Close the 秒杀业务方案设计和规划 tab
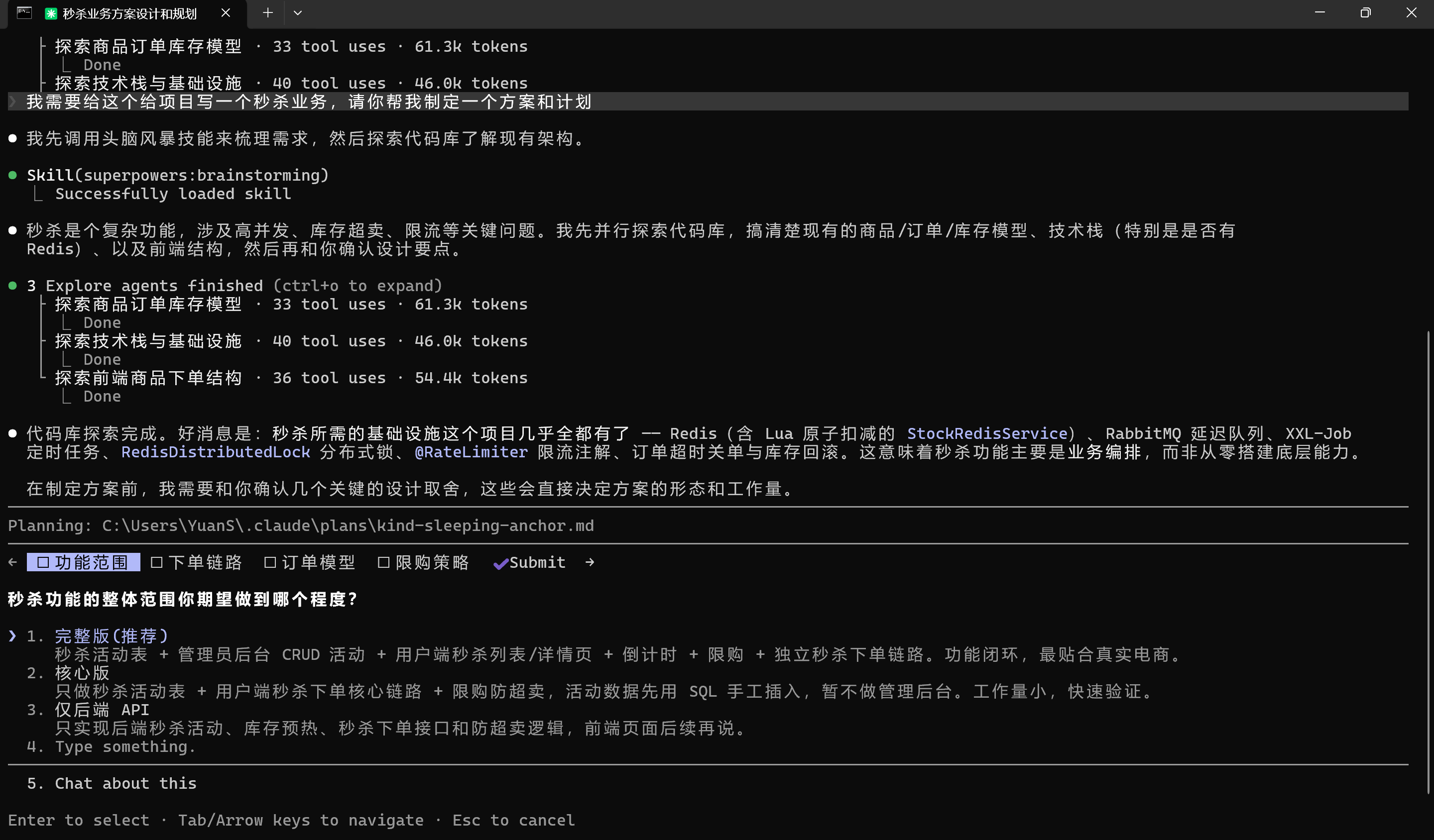This screenshot has height=840, width=1434. click(x=226, y=12)
